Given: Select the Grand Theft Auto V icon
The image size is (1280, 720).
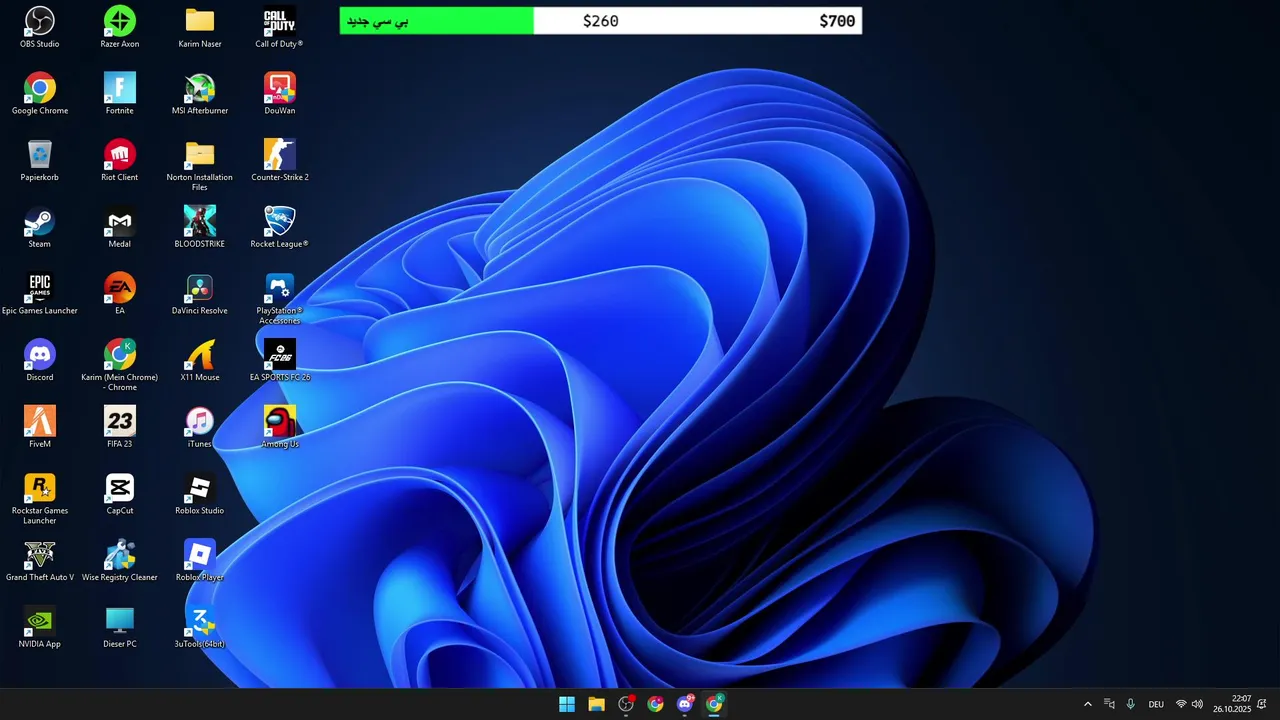Looking at the screenshot, I should [x=40, y=561].
